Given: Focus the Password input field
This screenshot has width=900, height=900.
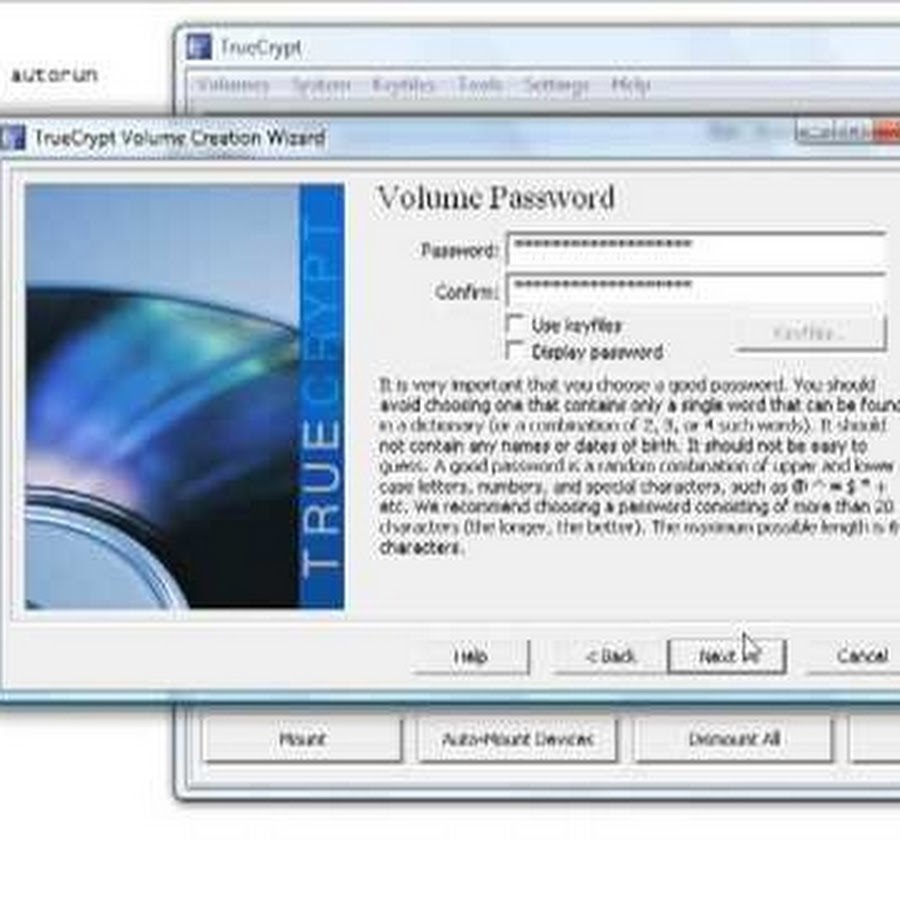Looking at the screenshot, I should pos(696,249).
